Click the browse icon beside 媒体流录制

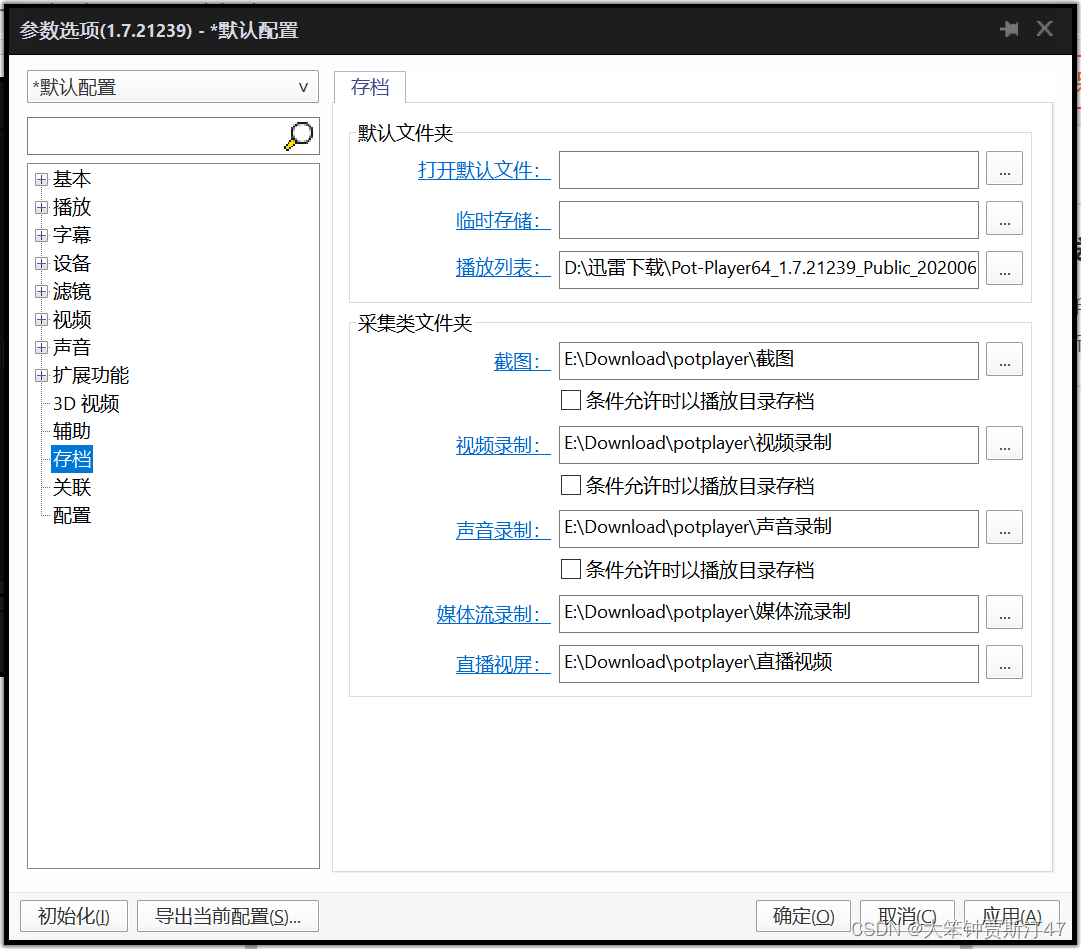tap(1004, 613)
